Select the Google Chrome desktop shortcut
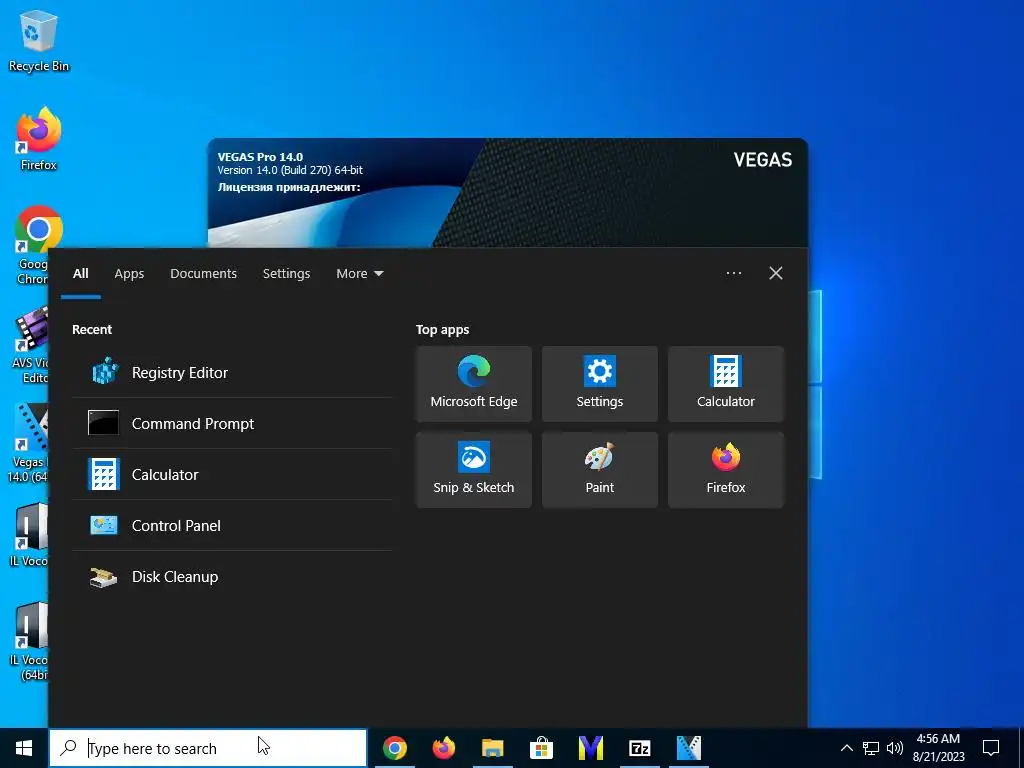 (34, 245)
